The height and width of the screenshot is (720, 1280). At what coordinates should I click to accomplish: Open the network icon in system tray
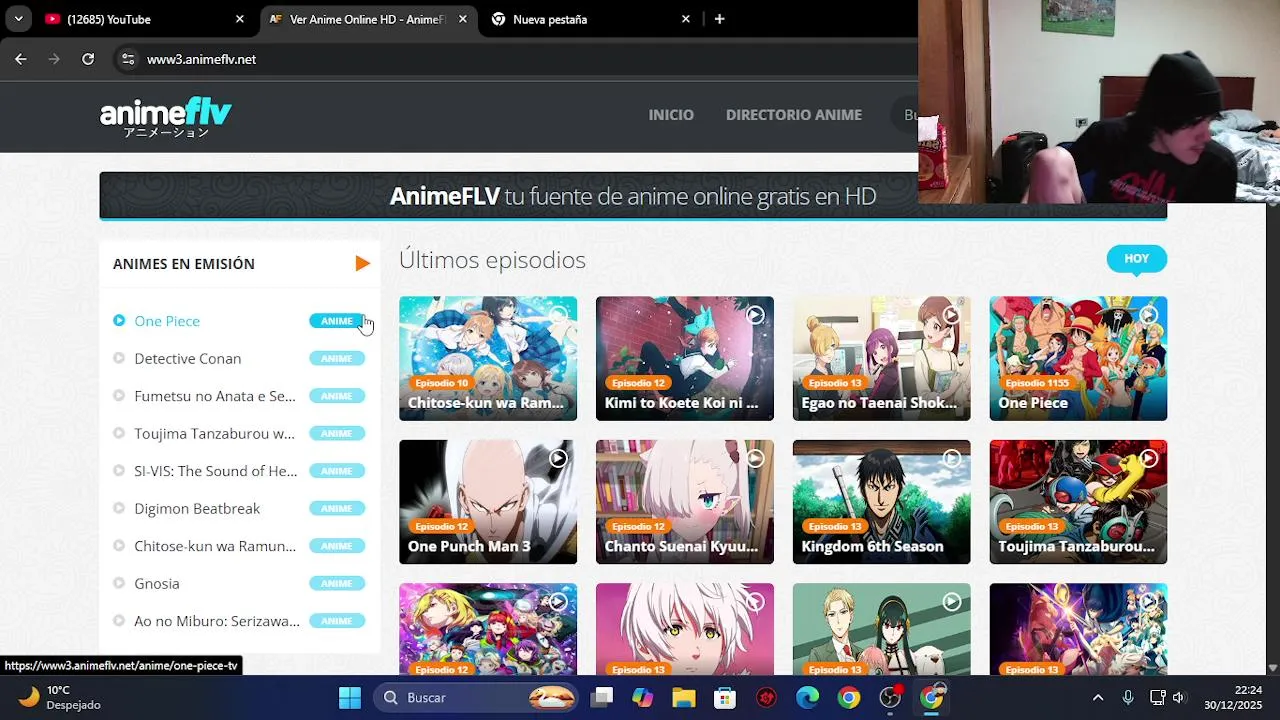tap(1157, 697)
